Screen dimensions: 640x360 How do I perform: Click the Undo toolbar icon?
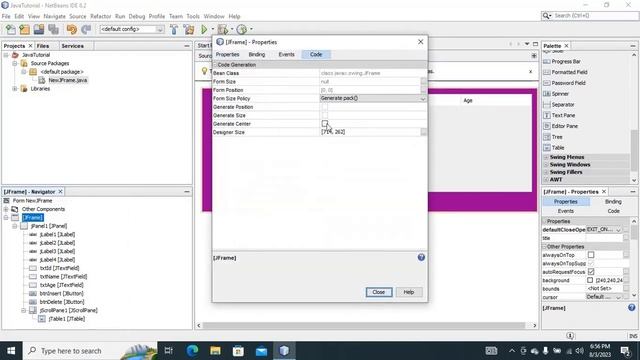72,29
